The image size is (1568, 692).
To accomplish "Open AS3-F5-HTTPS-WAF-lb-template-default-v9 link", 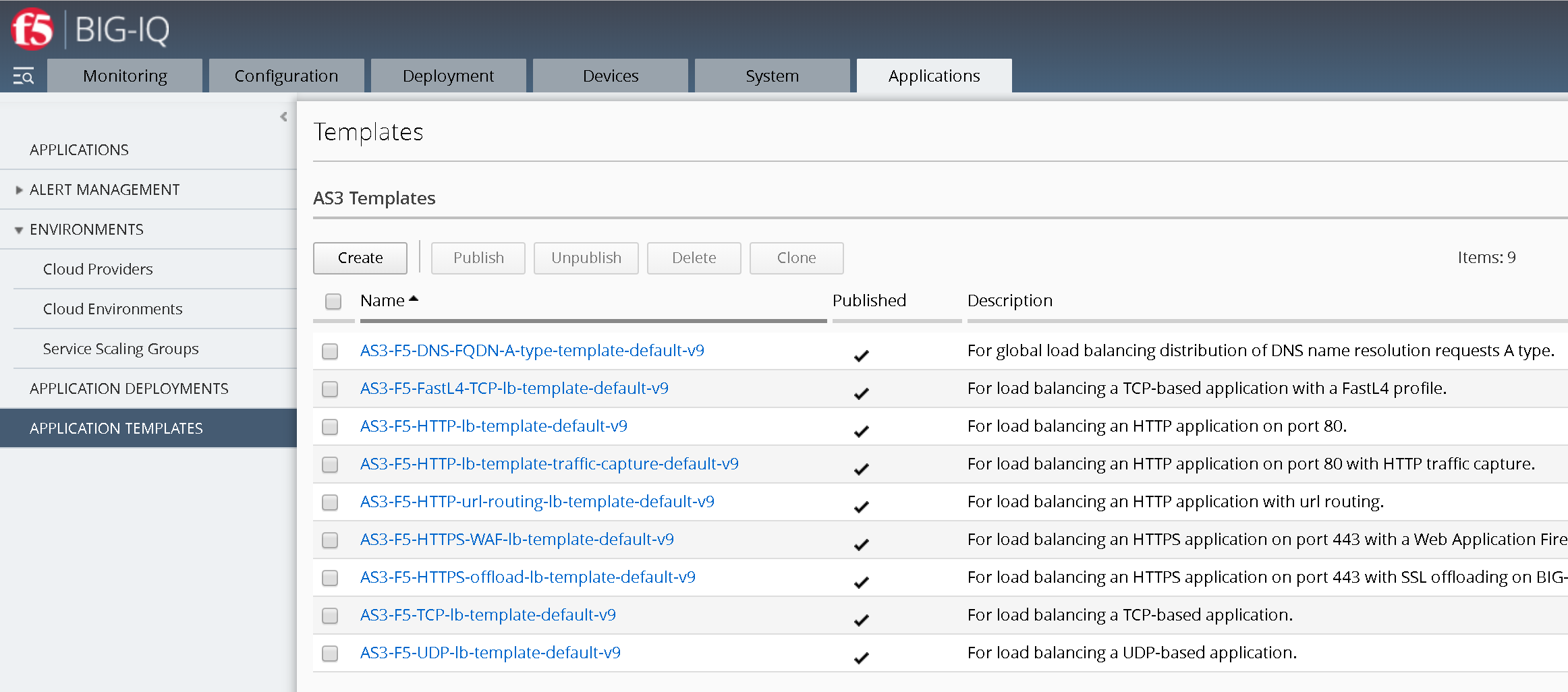I will point(517,539).
